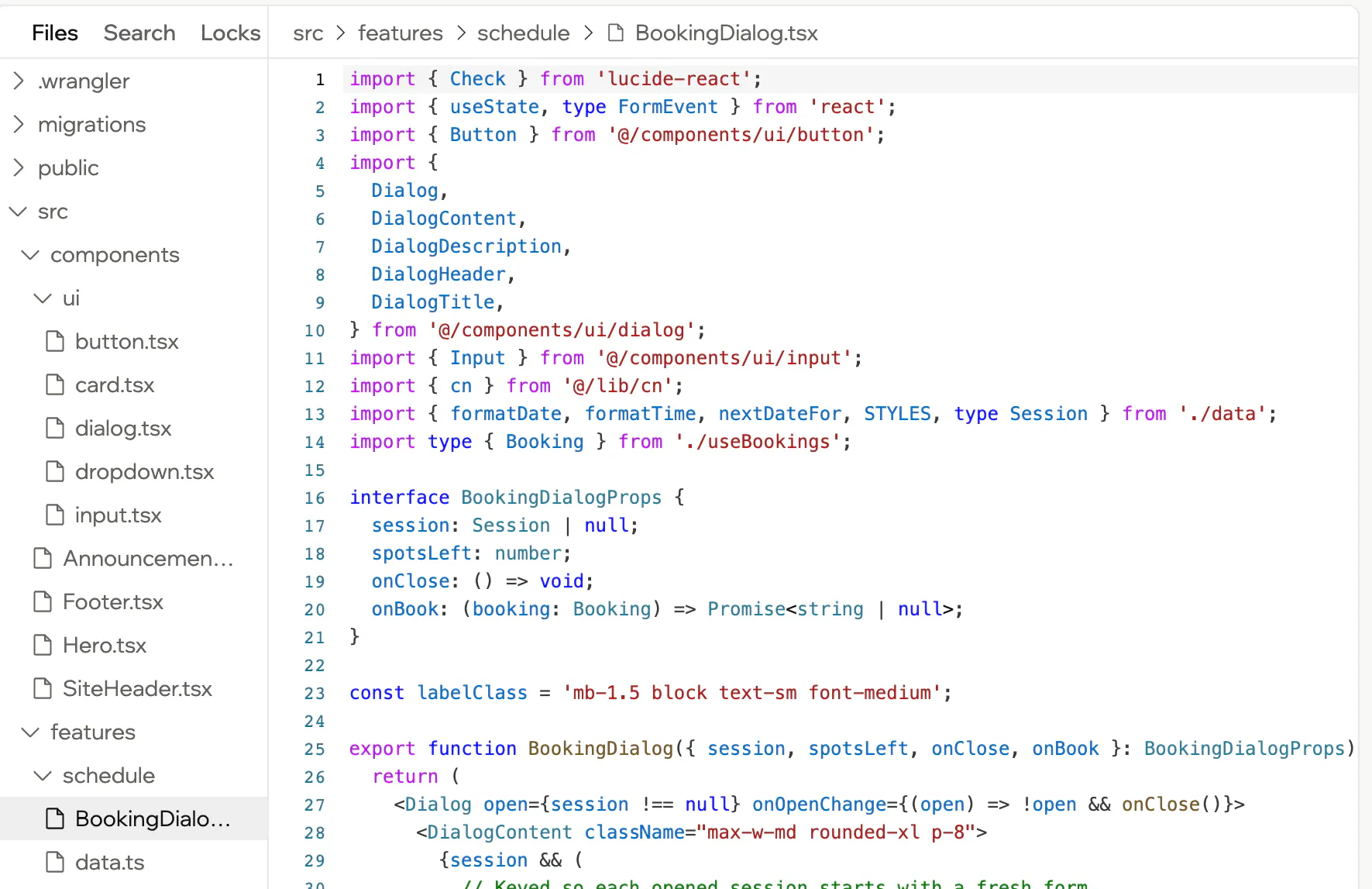Switch to the Files tab
Screen dimensions: 1372x889
55,33
